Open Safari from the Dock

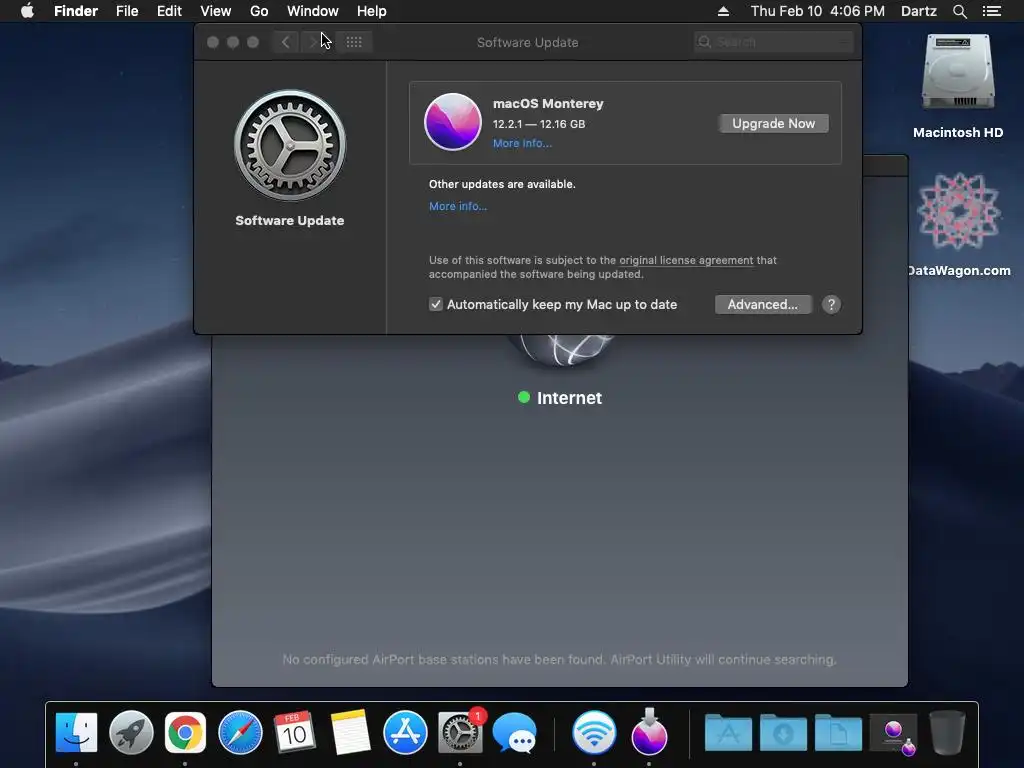coord(240,733)
